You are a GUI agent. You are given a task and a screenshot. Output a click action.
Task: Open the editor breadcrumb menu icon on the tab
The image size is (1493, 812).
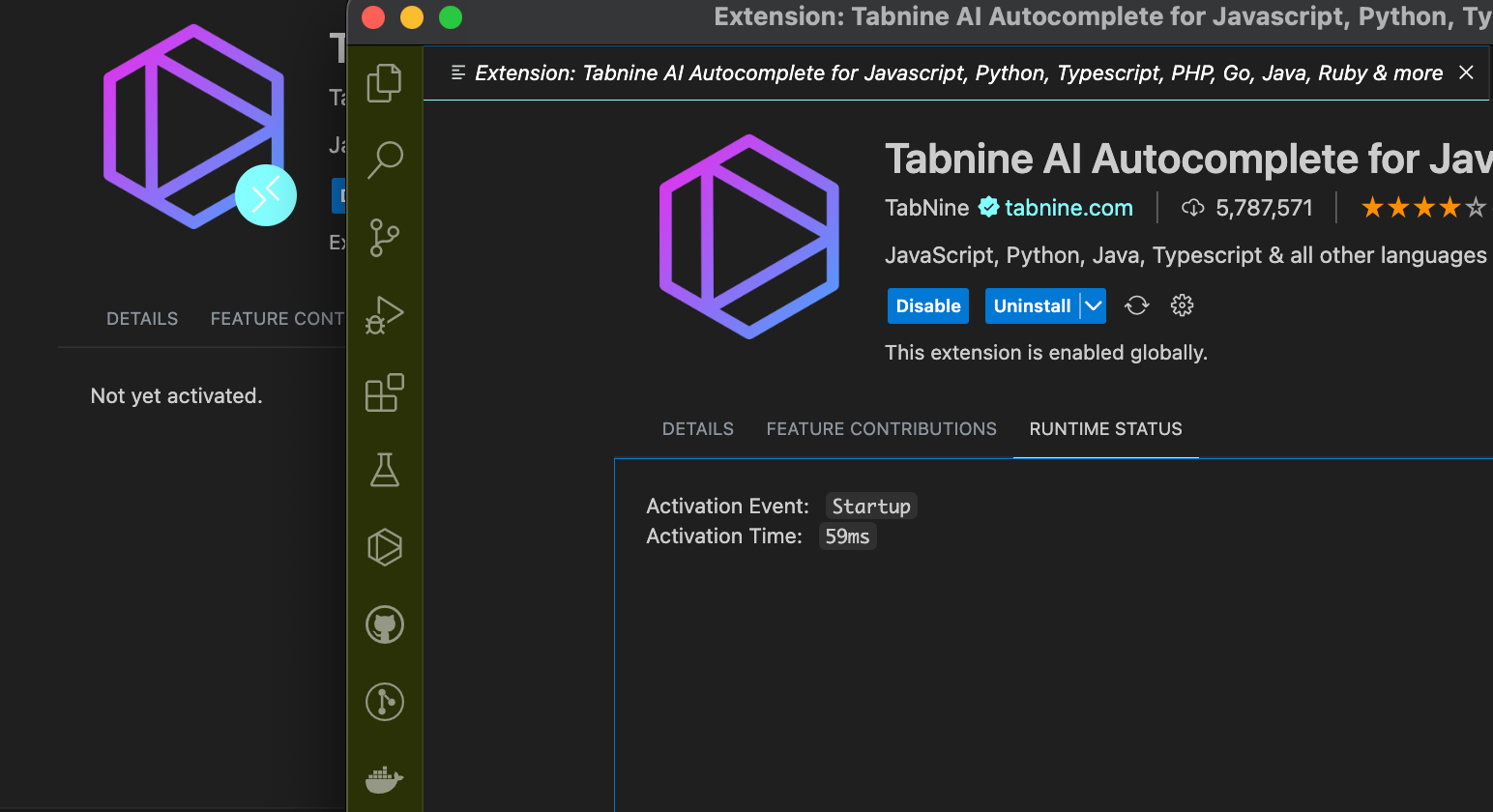(x=458, y=72)
